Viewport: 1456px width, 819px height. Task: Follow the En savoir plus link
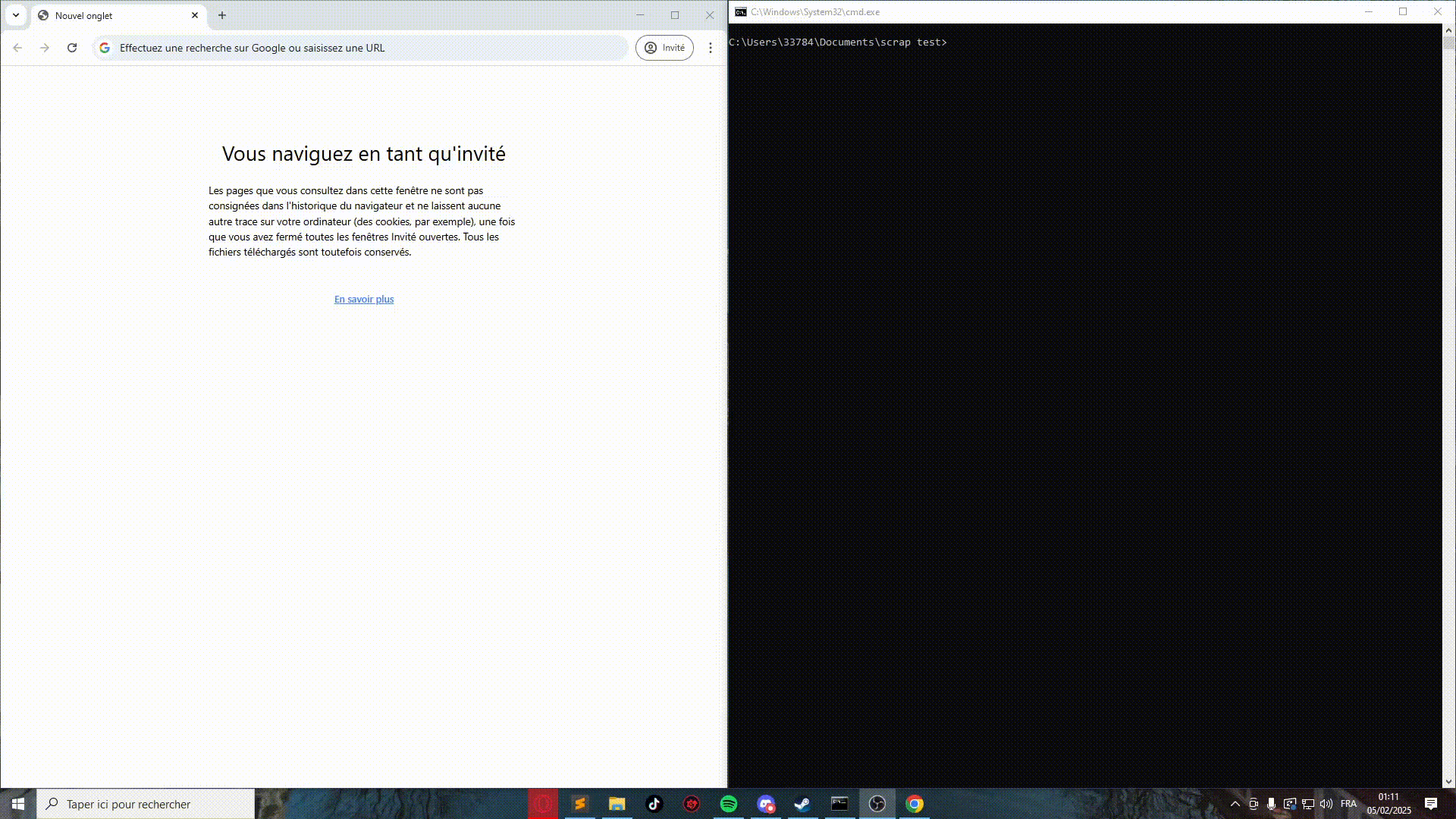364,300
